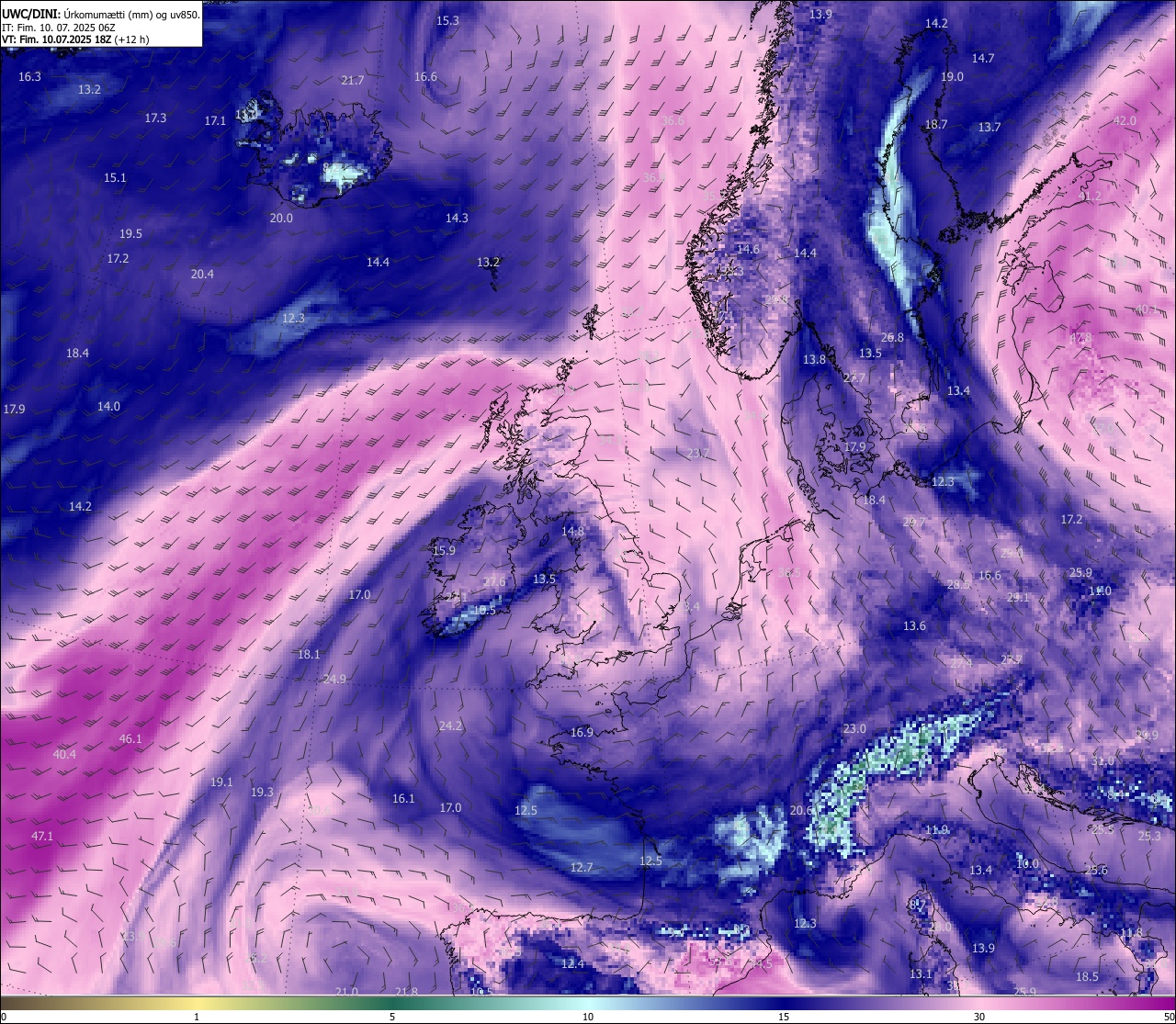Click the 16.9 value label

[x=582, y=733]
